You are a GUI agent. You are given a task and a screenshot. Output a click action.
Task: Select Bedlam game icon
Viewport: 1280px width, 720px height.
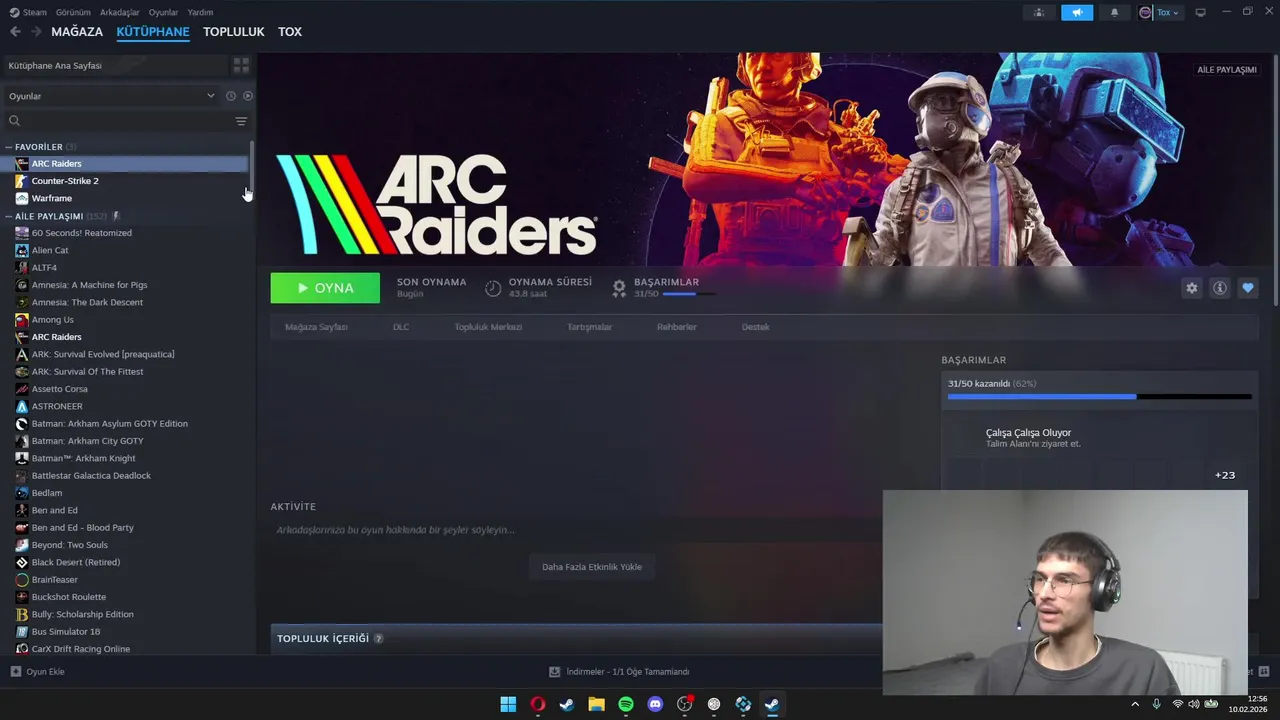coord(22,493)
